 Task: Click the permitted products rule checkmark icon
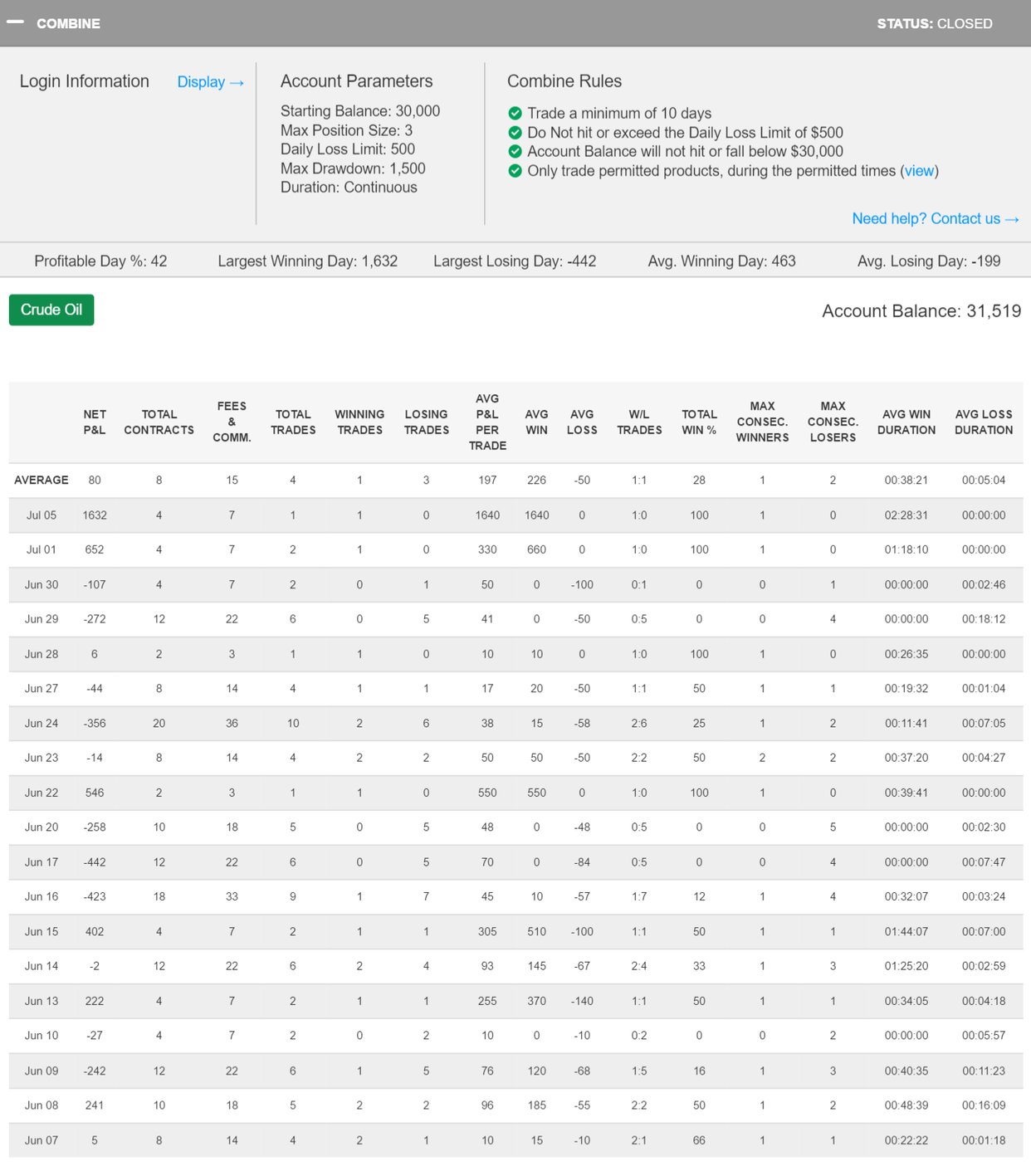coord(515,171)
